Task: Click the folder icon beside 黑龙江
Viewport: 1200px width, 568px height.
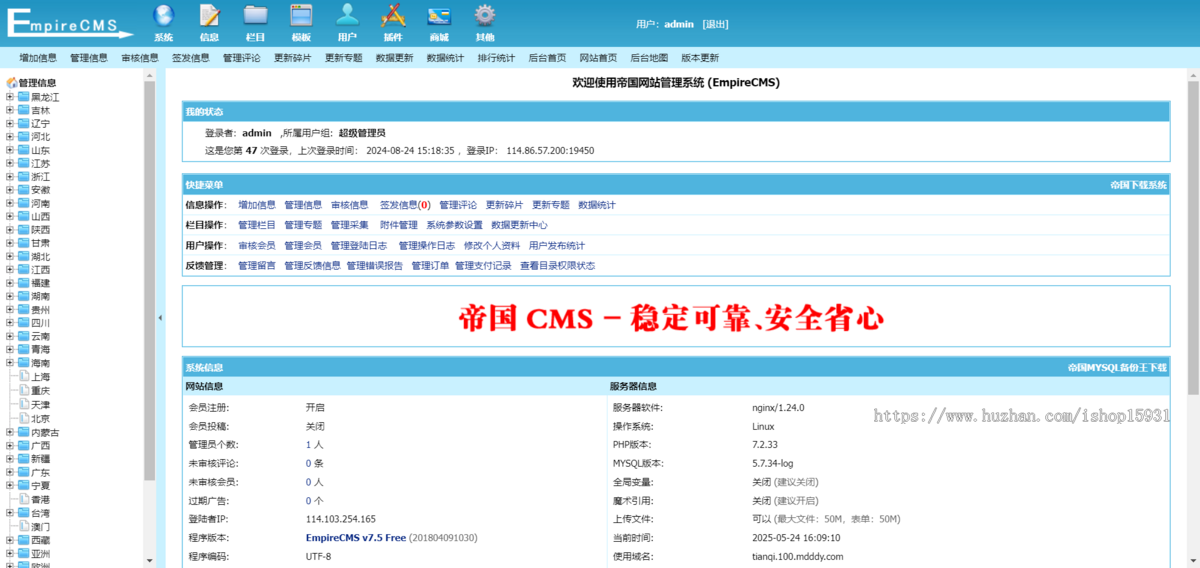Action: [x=23, y=97]
